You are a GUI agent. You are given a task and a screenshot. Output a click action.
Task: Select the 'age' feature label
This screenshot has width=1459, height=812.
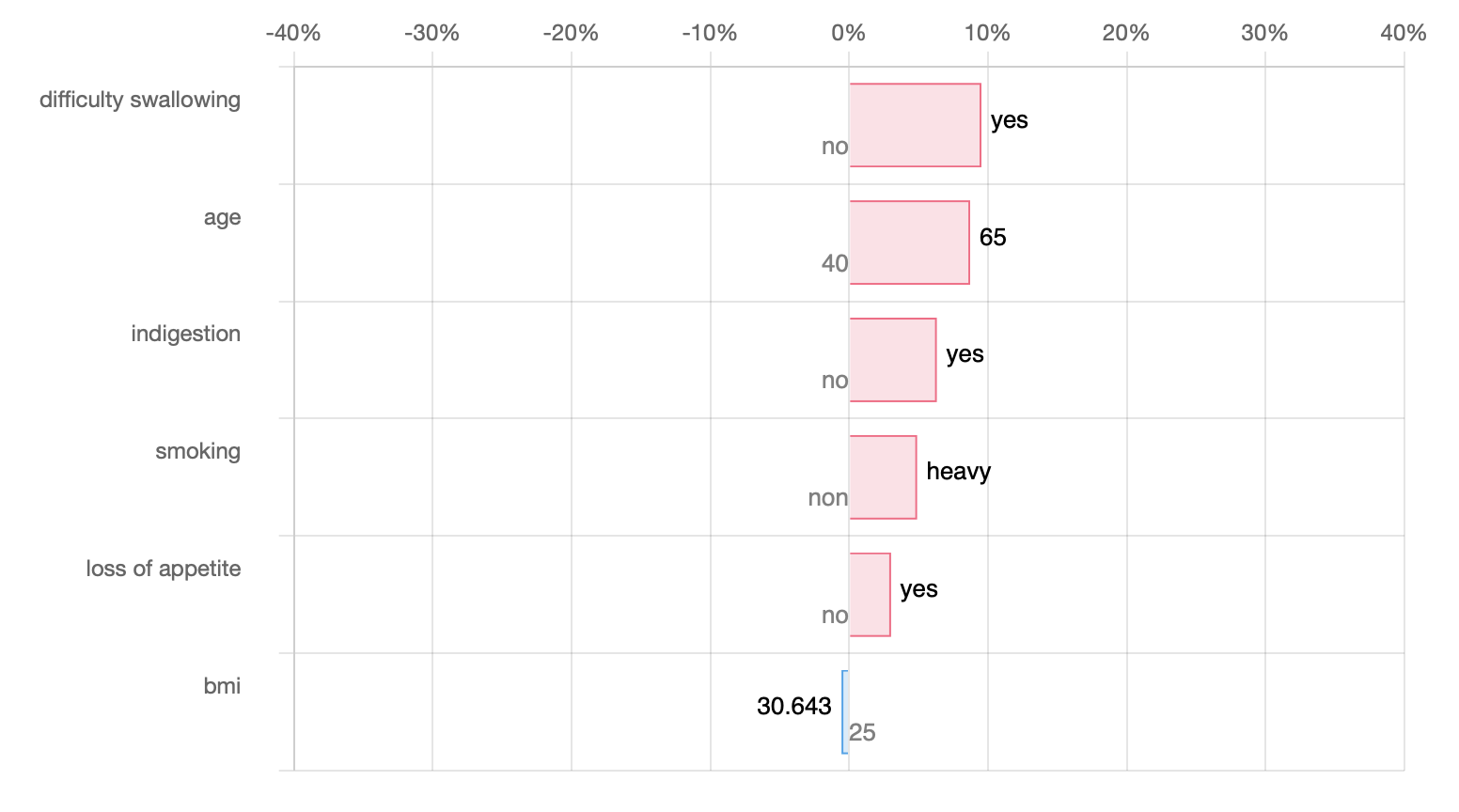coord(222,217)
